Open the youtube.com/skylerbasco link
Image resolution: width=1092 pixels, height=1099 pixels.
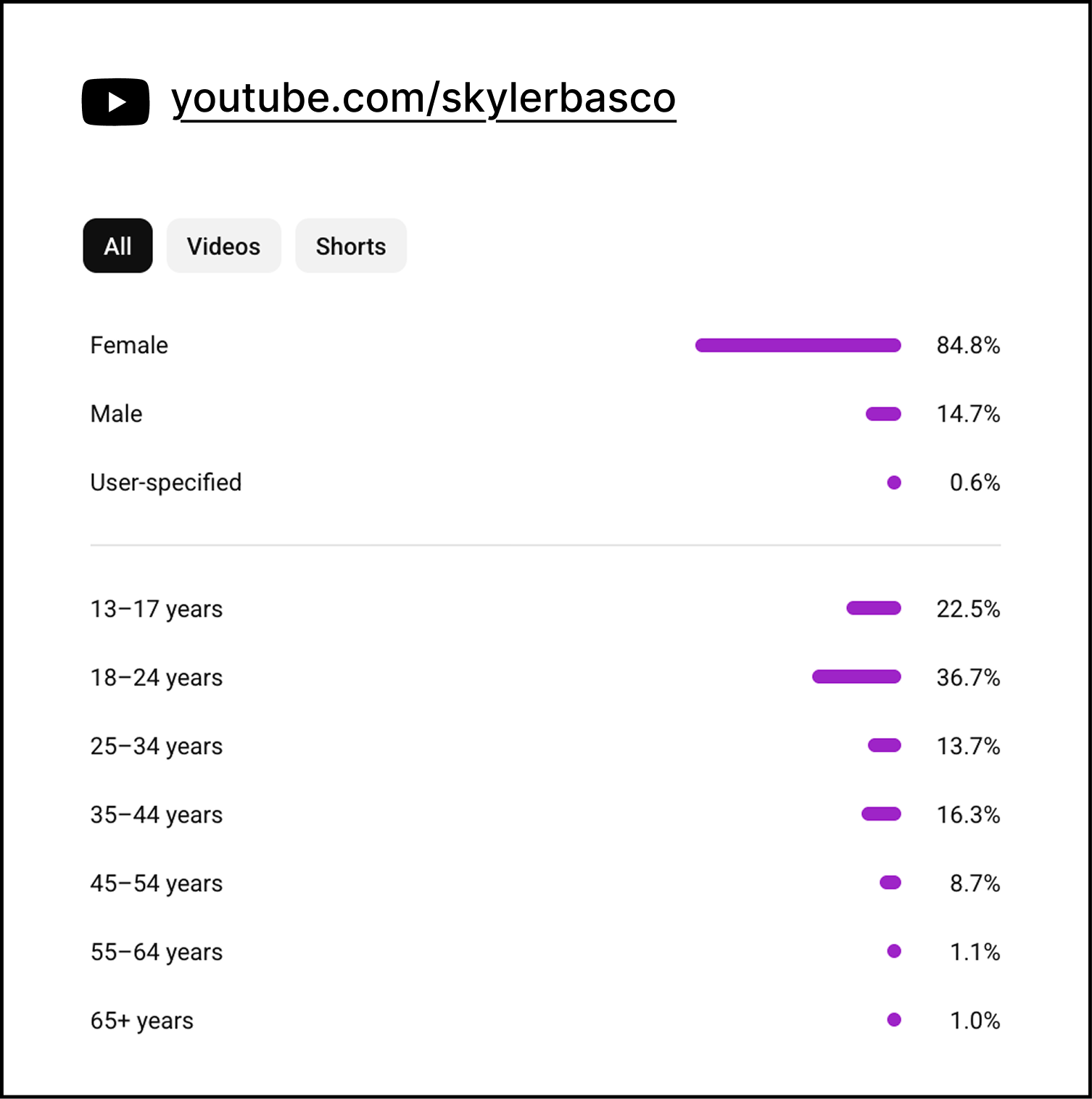pos(423,99)
